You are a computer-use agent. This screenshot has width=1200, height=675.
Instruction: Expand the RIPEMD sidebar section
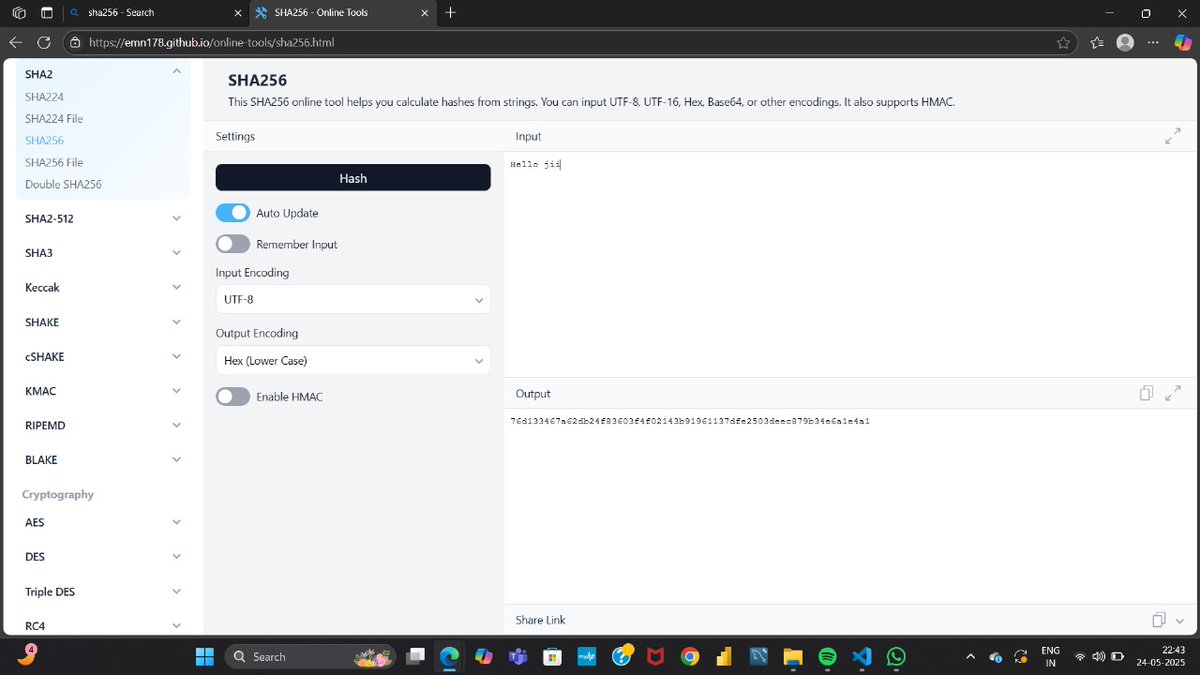pos(177,425)
